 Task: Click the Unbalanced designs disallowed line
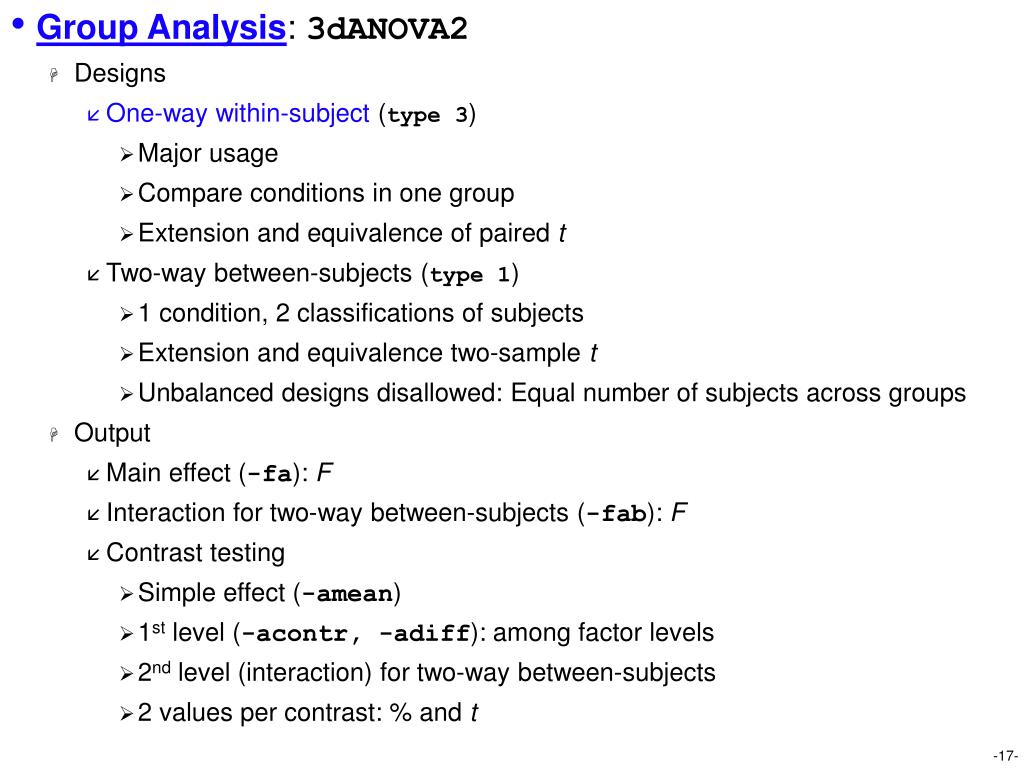(552, 393)
